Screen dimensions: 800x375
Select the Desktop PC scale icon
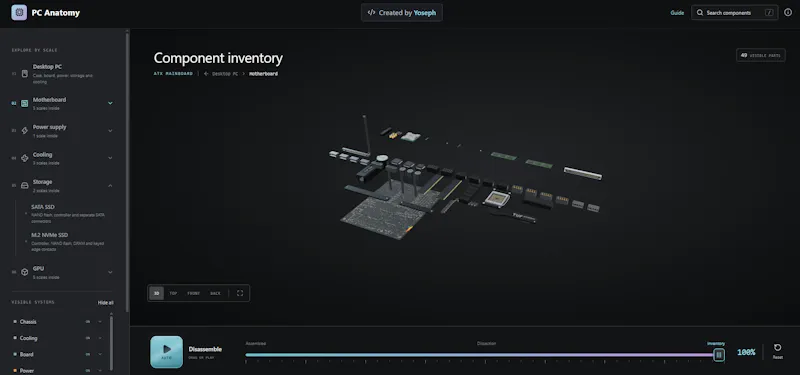click(x=24, y=74)
